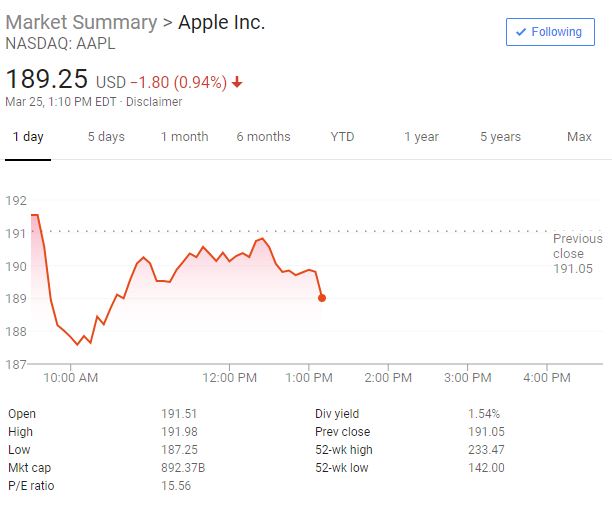Click the checkmark icon in Following

[520, 32]
